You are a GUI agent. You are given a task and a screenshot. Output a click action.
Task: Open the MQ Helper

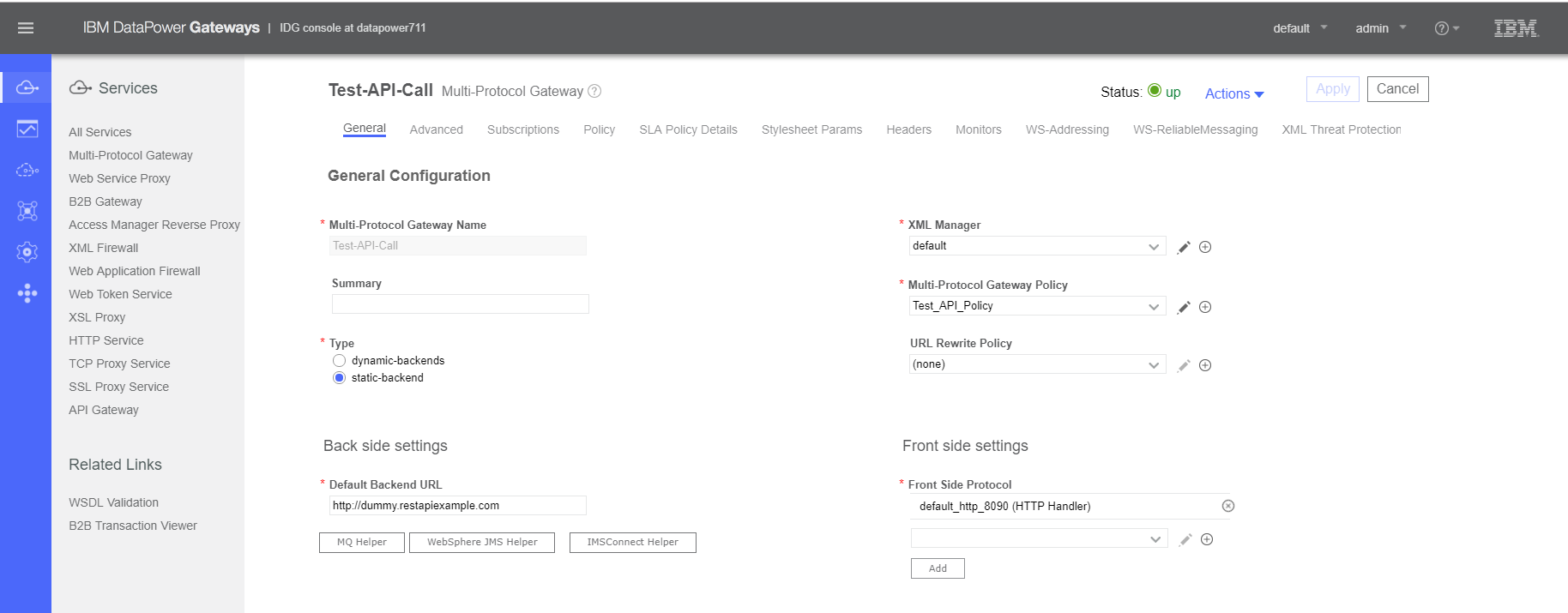pos(362,543)
